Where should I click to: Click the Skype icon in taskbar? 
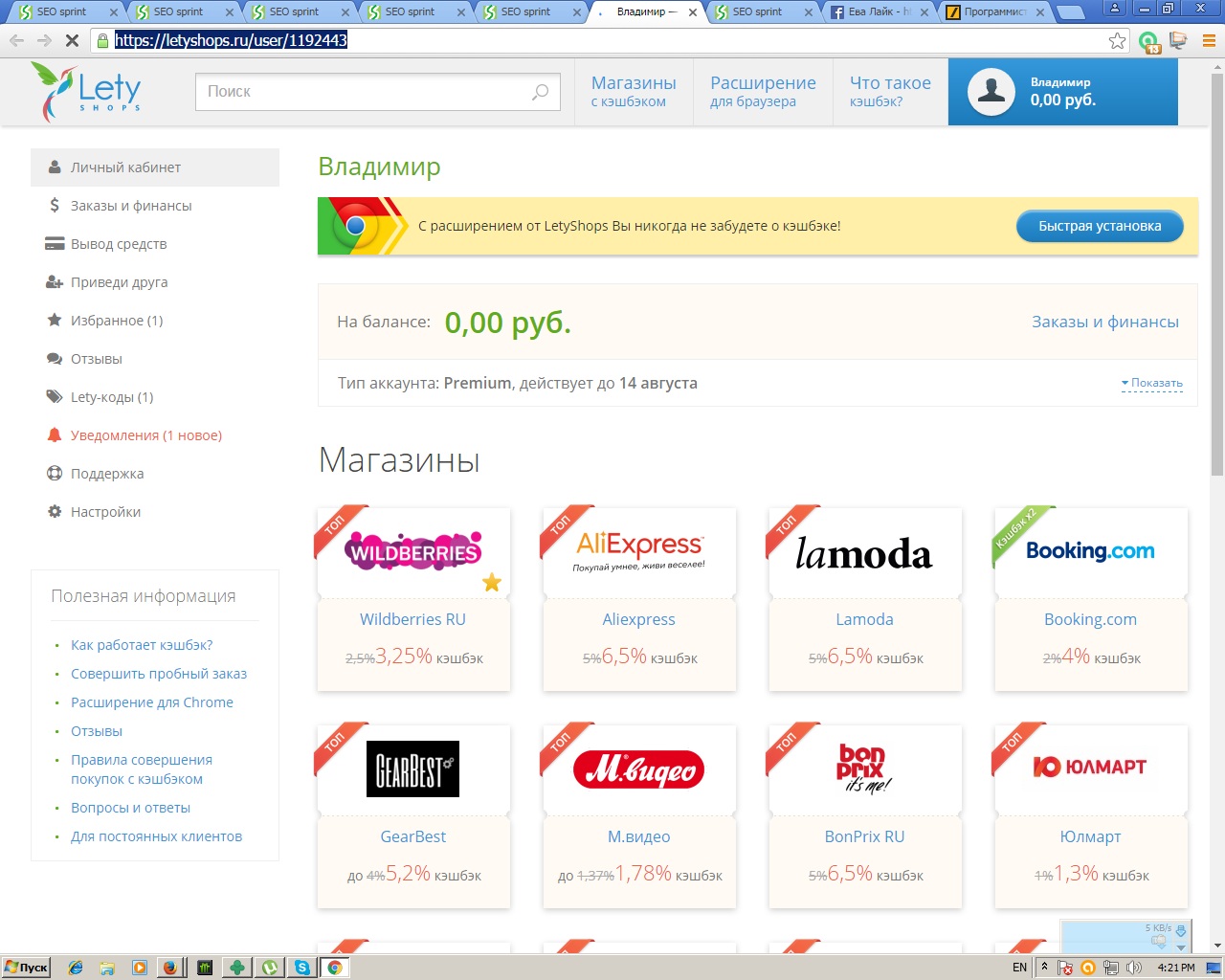302,968
